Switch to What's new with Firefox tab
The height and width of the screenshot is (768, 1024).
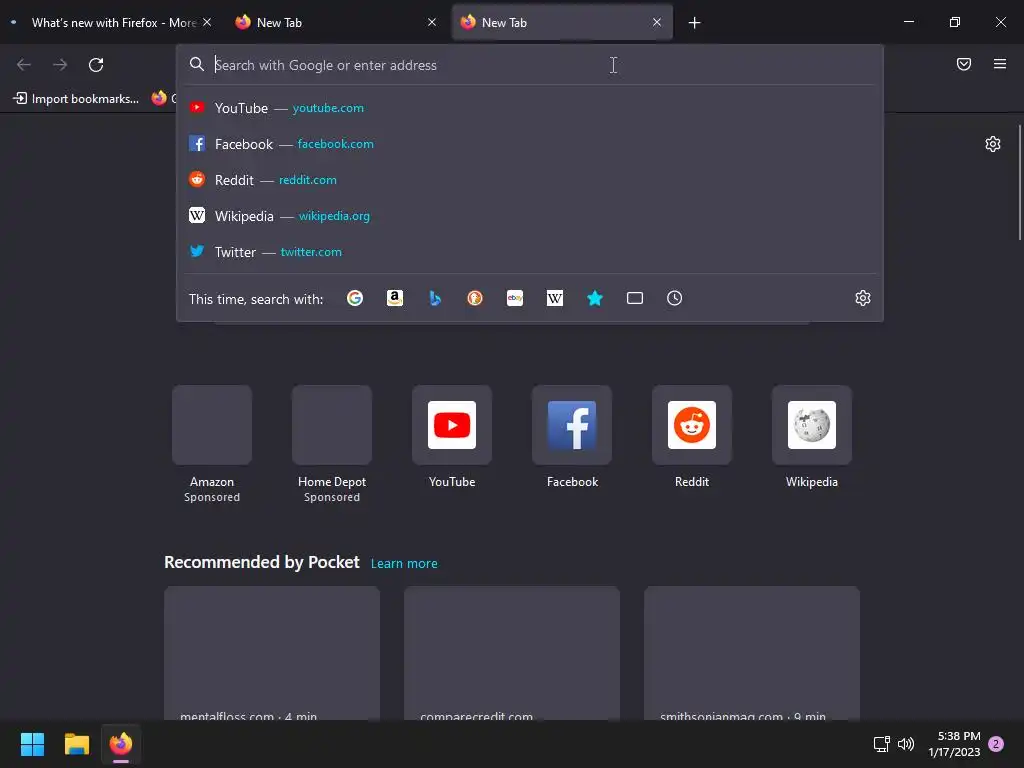click(110, 23)
